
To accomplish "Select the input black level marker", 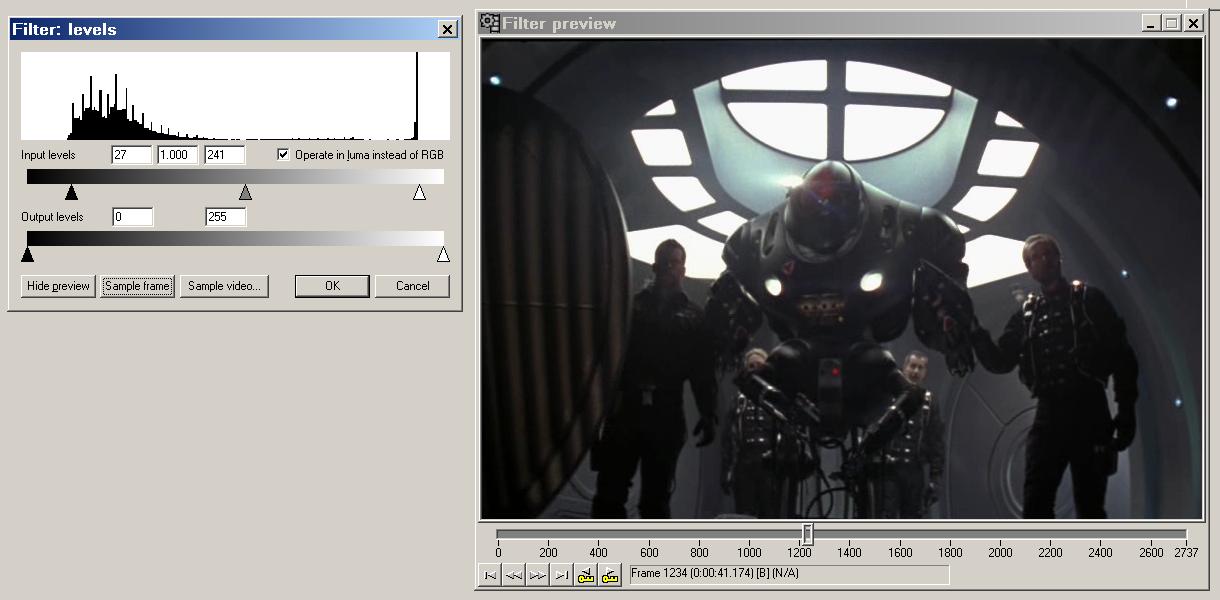I will [x=71, y=192].
